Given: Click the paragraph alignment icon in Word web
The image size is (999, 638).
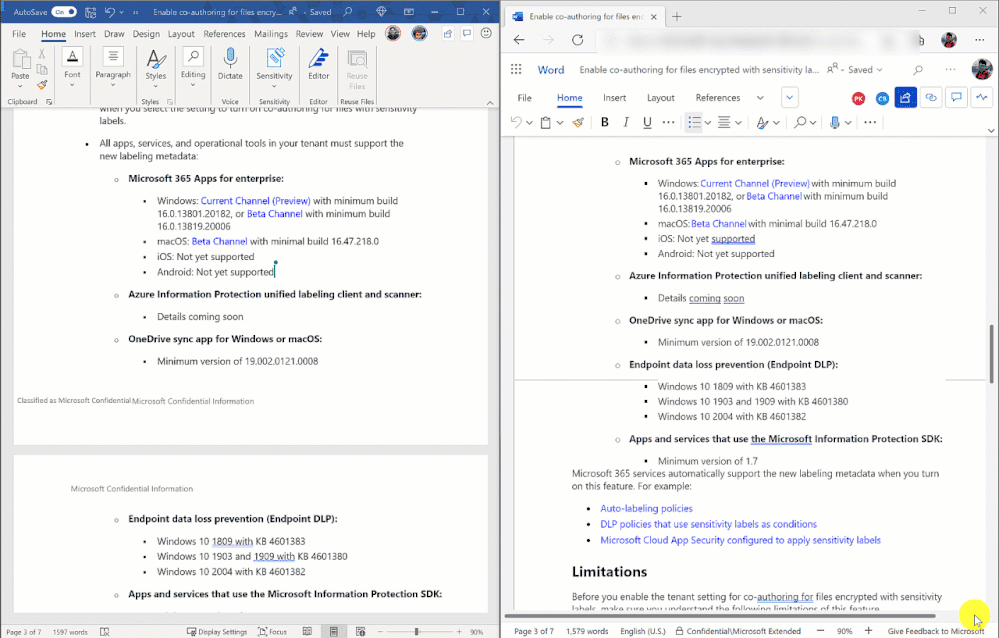Looking at the screenshot, I should pyautogui.click(x=724, y=122).
